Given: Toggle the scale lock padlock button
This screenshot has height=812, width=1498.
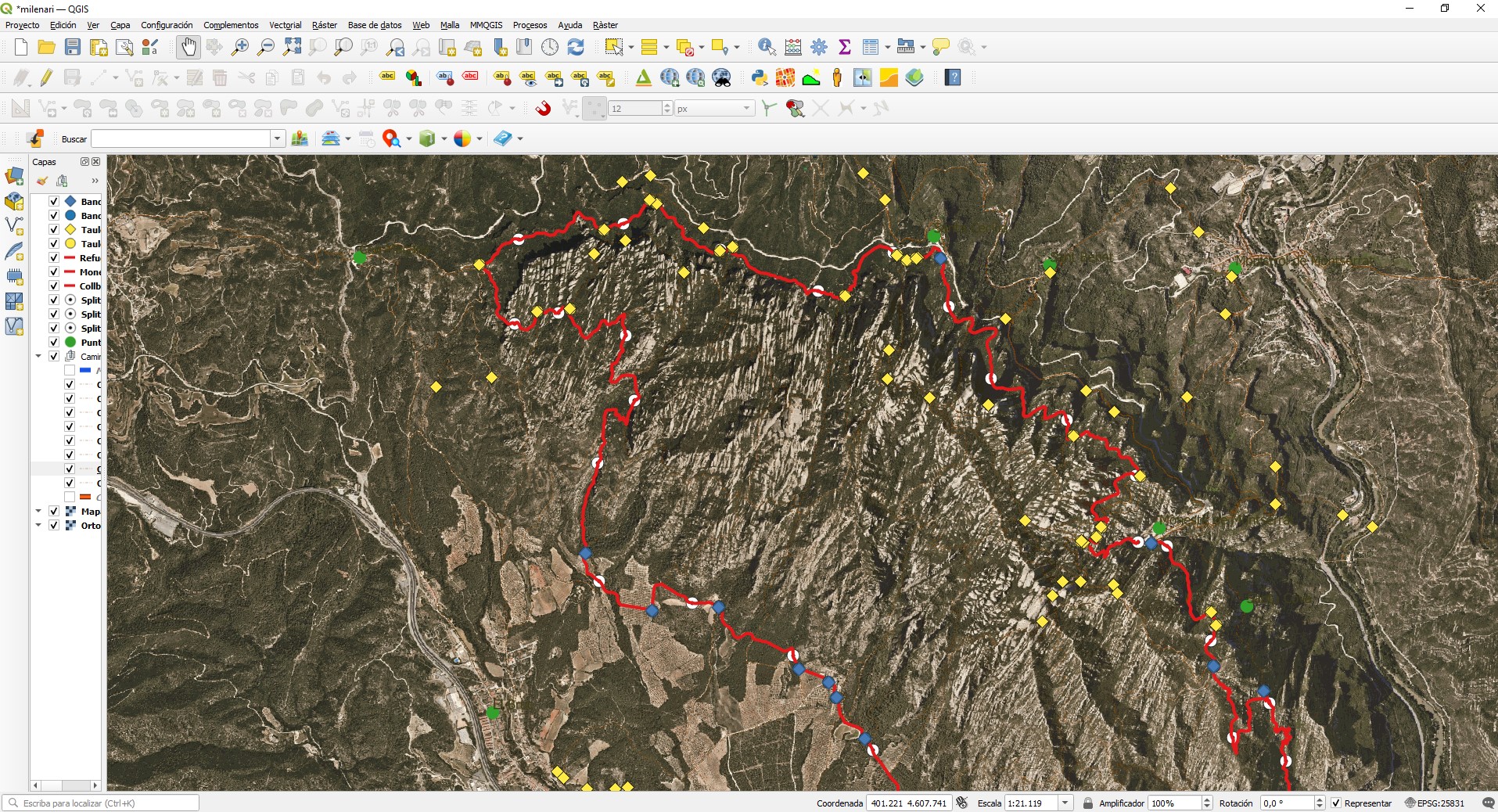Looking at the screenshot, I should 1087,803.
